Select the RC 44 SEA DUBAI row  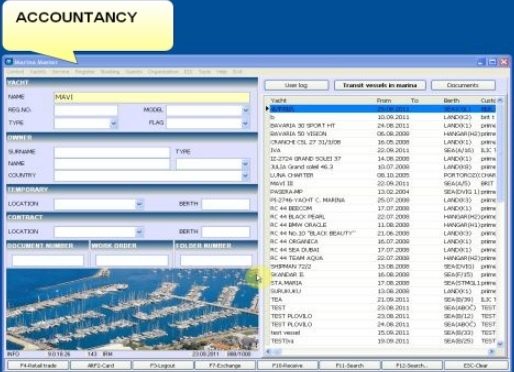(382, 250)
